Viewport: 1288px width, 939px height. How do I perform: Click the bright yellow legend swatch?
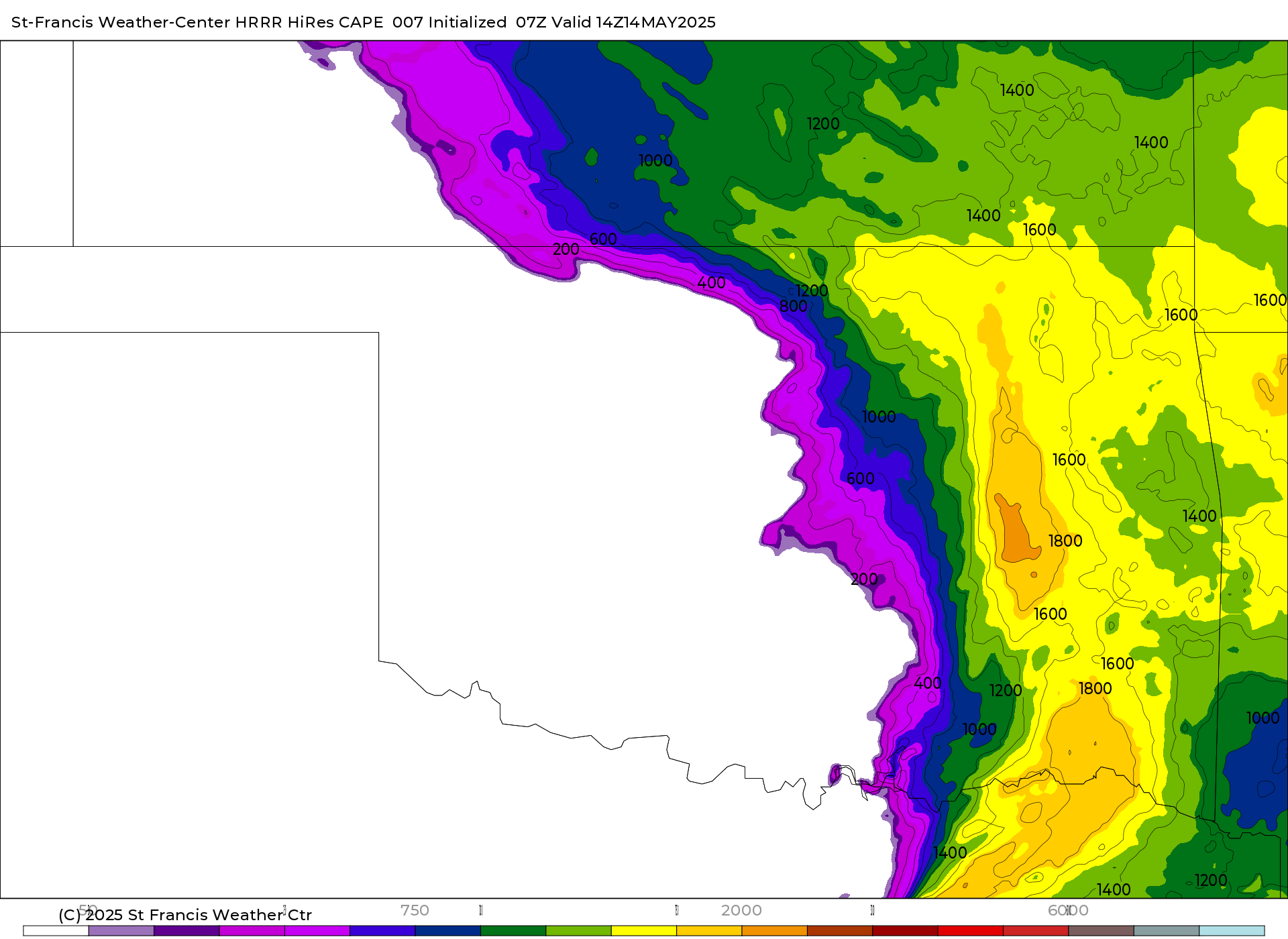[x=644, y=931]
